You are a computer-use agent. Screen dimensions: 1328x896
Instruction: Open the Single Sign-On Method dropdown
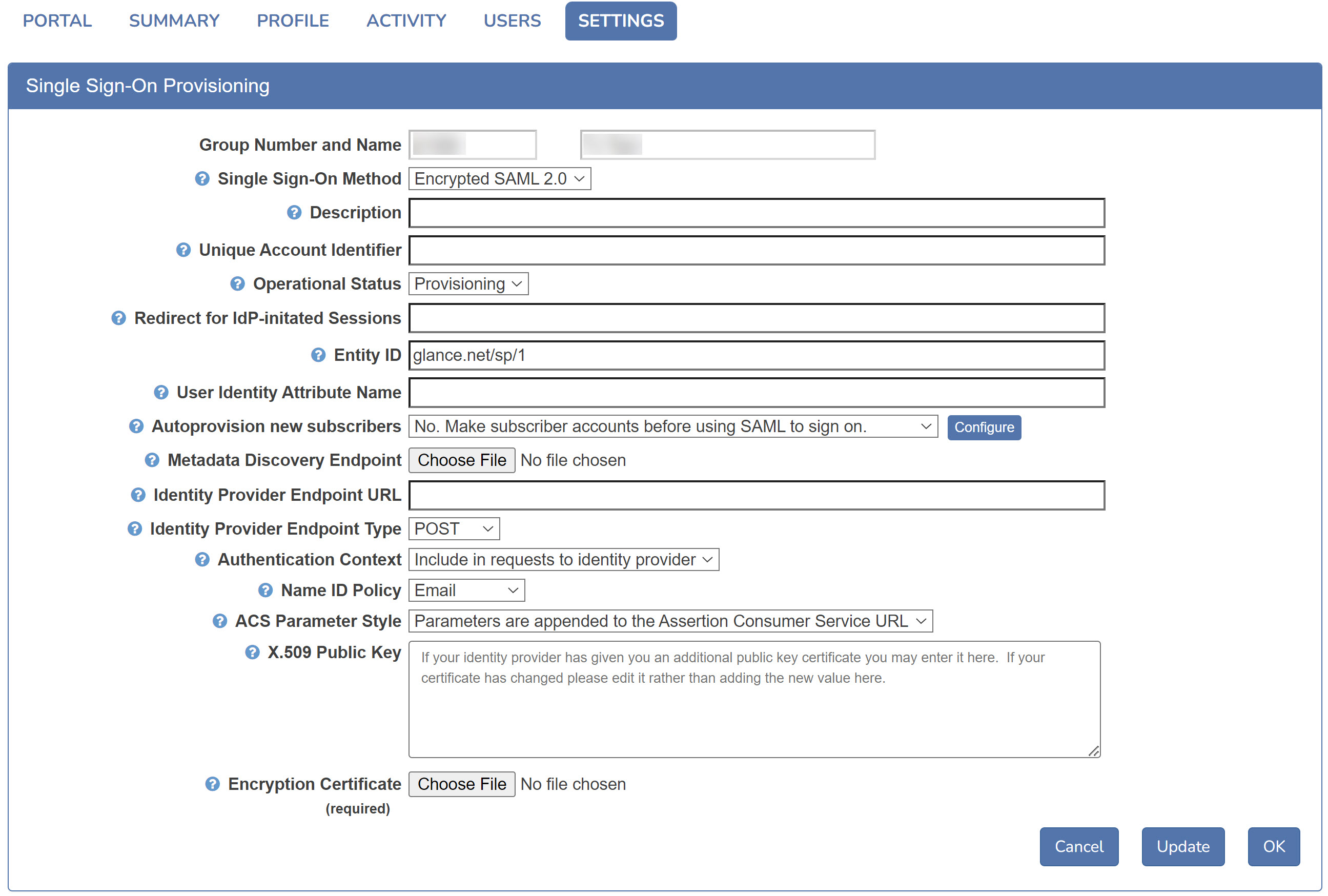[499, 179]
